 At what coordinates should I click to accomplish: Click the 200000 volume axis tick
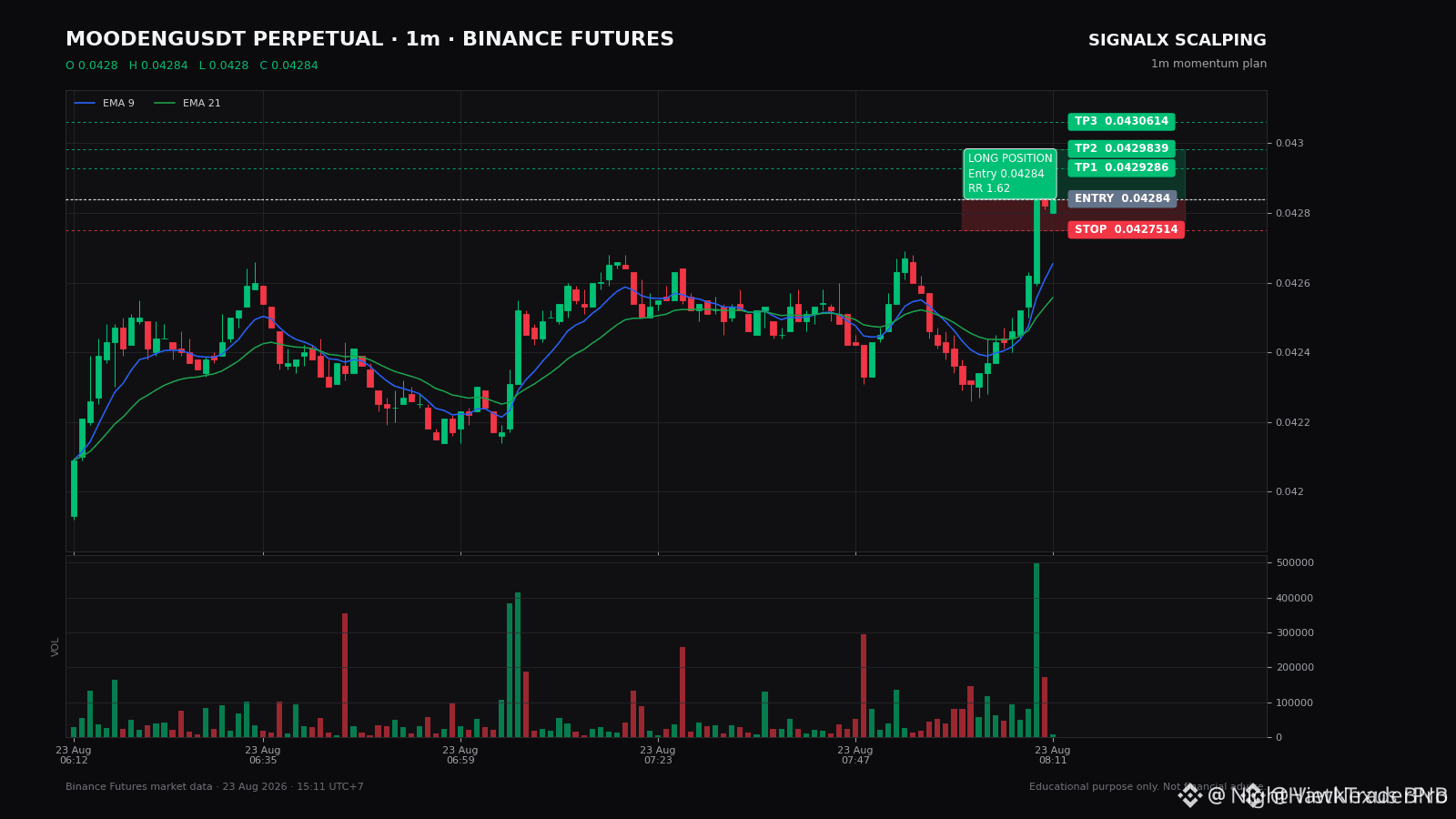click(x=1295, y=668)
